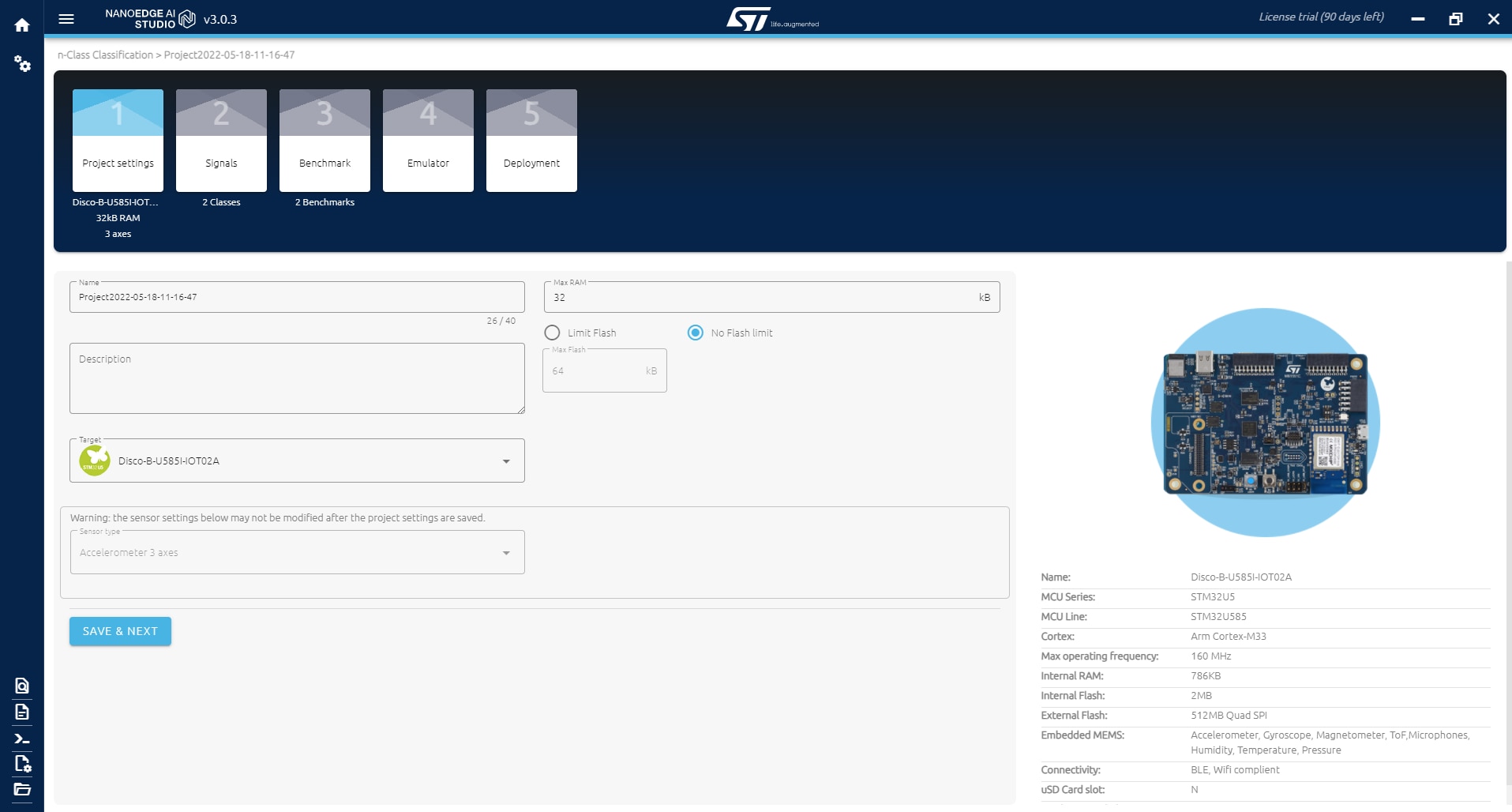Open the hamburger menu

coord(66,19)
